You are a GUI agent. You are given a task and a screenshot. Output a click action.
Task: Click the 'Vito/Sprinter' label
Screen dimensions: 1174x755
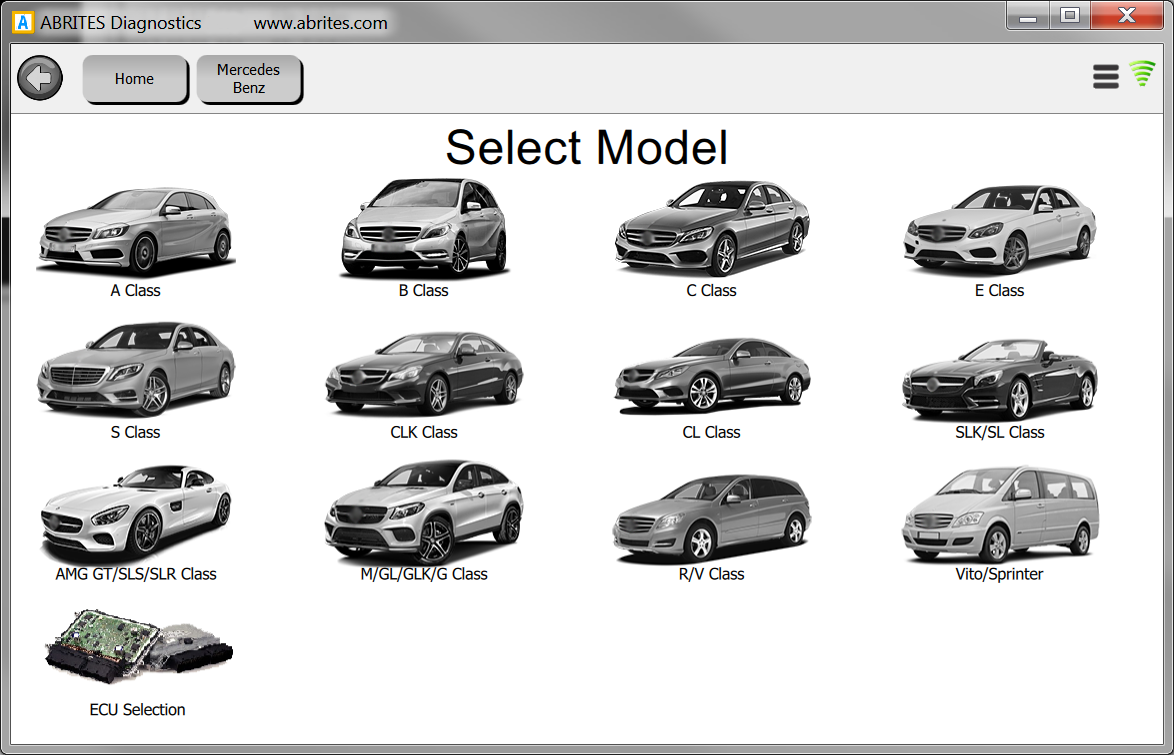pos(1000,574)
